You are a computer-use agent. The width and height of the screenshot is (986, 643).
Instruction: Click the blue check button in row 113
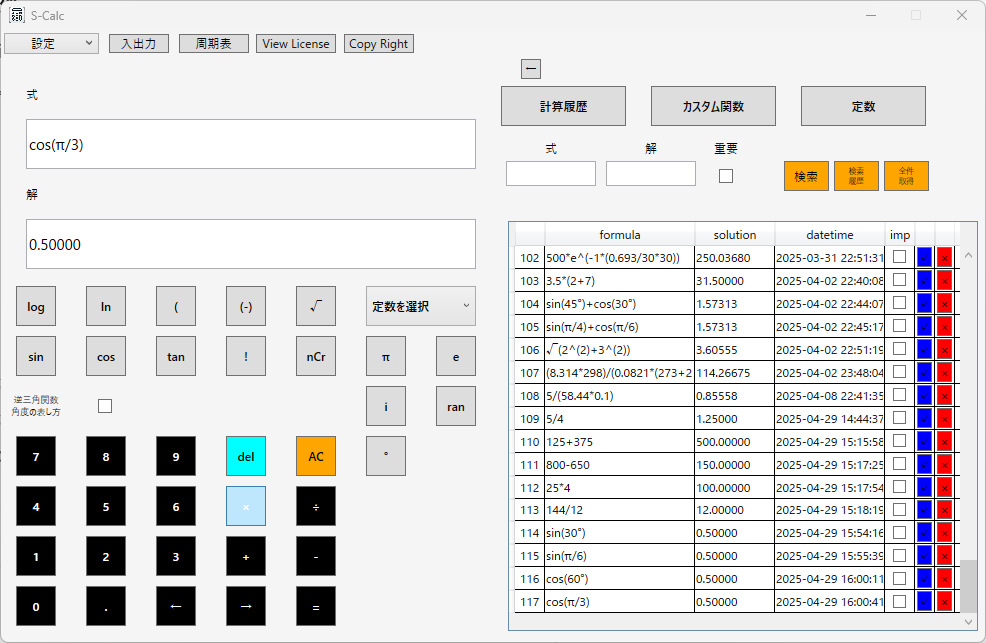(x=924, y=510)
